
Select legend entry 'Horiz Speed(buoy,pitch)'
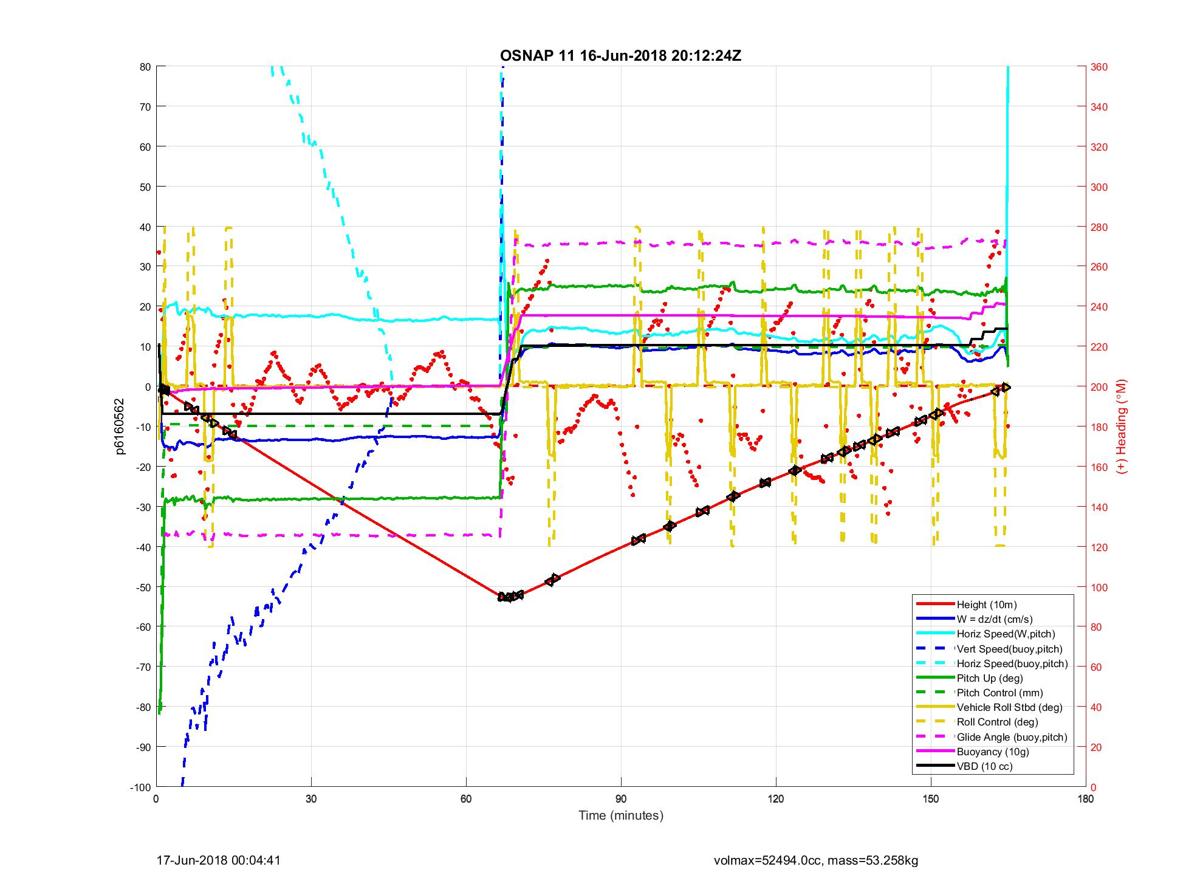tap(1012, 664)
